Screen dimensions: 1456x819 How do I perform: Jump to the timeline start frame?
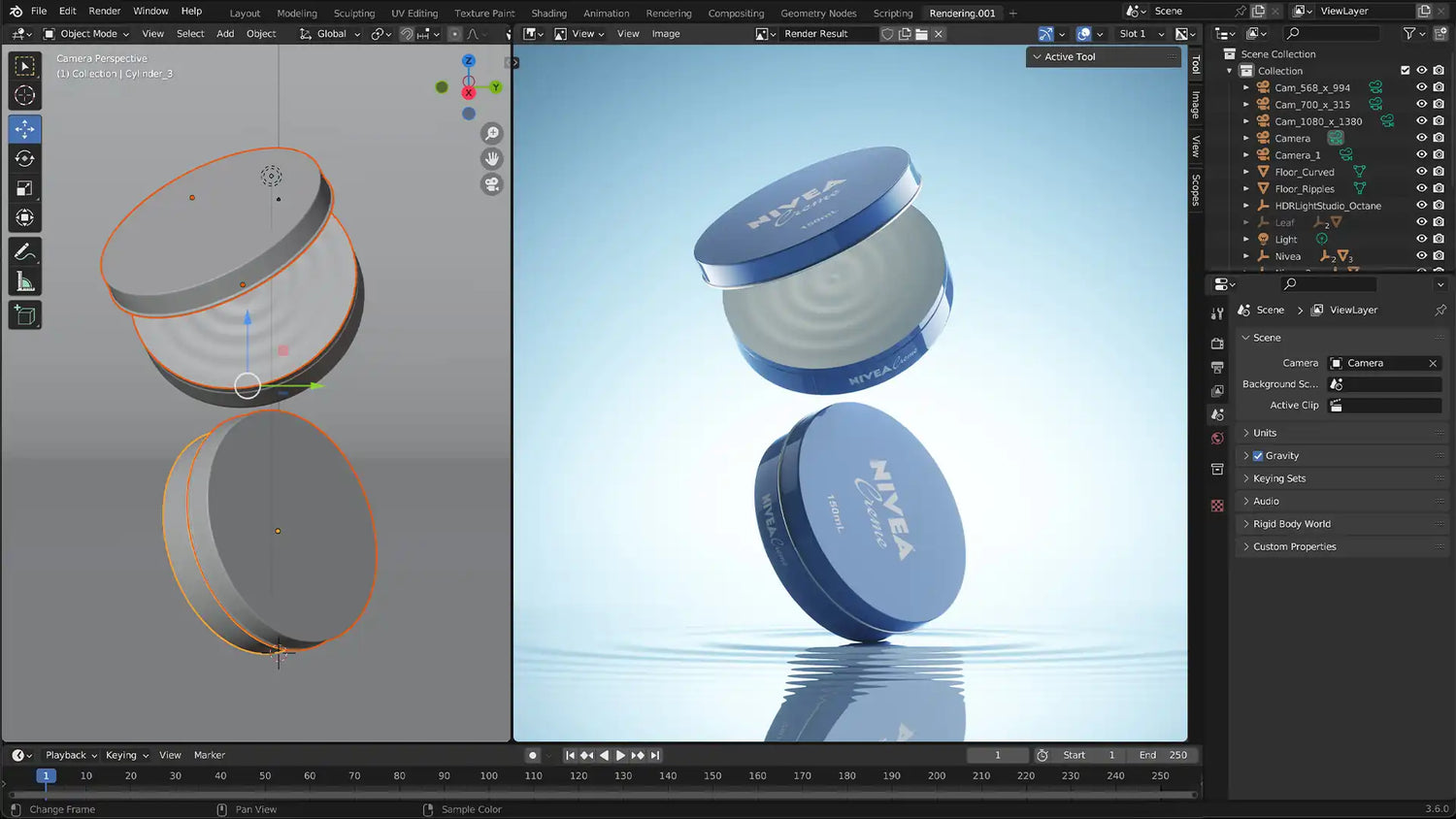pos(571,755)
